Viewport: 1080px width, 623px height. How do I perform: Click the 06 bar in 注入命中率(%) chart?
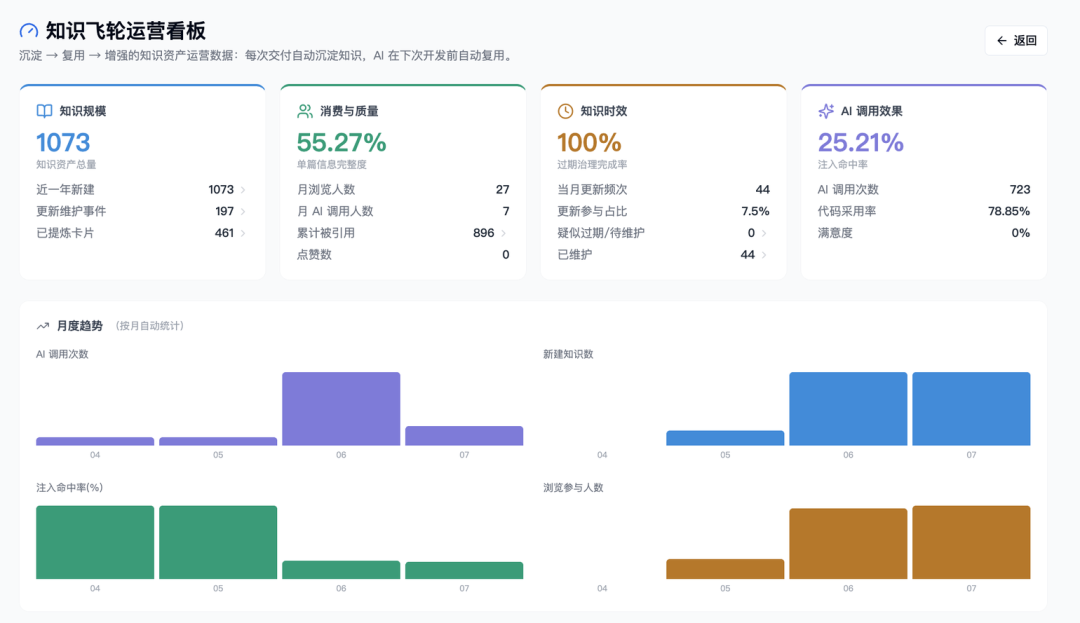341,570
